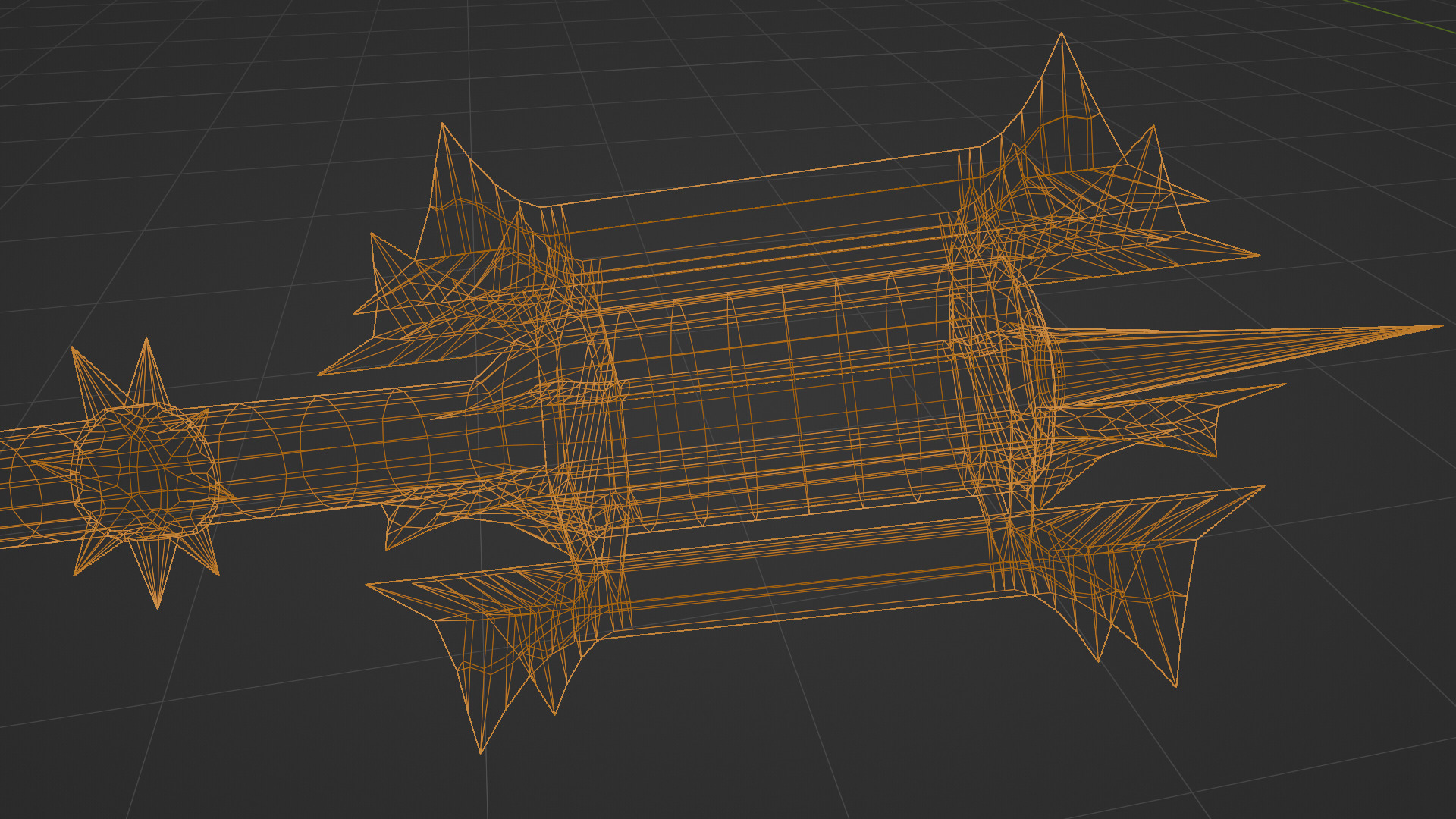Click the spiked ball's topmost spike tip
This screenshot has width=1456, height=819.
(x=146, y=340)
